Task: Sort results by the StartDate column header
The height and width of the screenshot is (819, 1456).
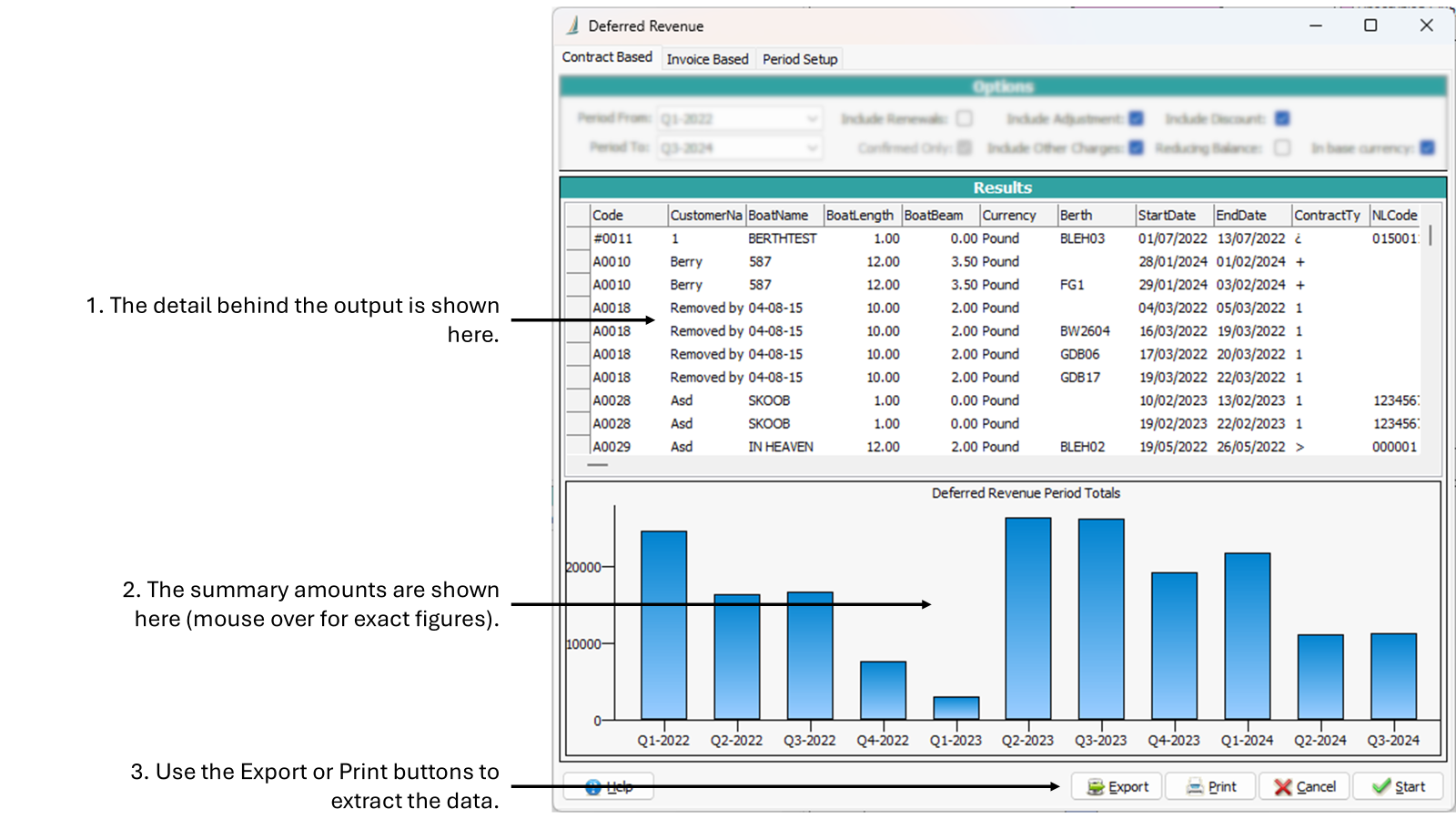Action: click(1173, 216)
